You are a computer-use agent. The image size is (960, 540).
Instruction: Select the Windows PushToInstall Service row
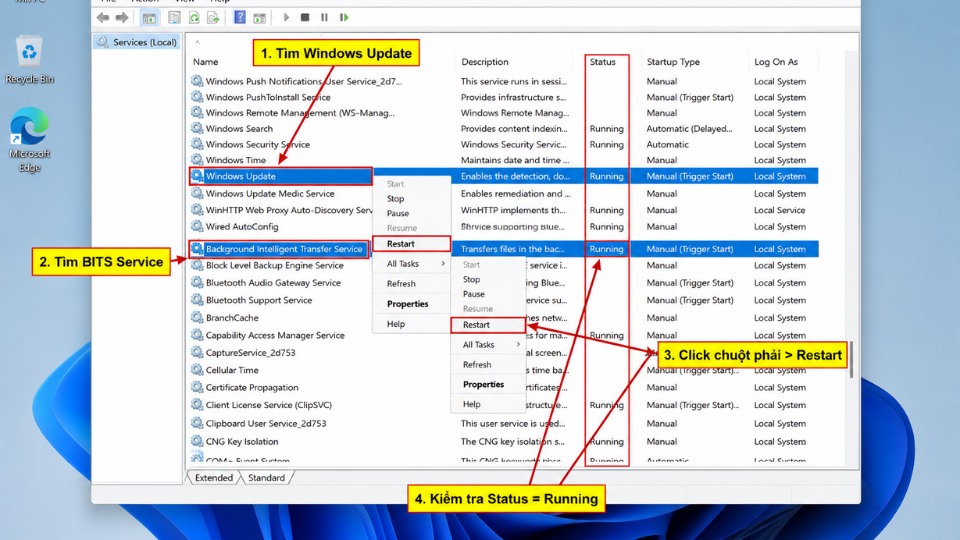tap(503, 97)
